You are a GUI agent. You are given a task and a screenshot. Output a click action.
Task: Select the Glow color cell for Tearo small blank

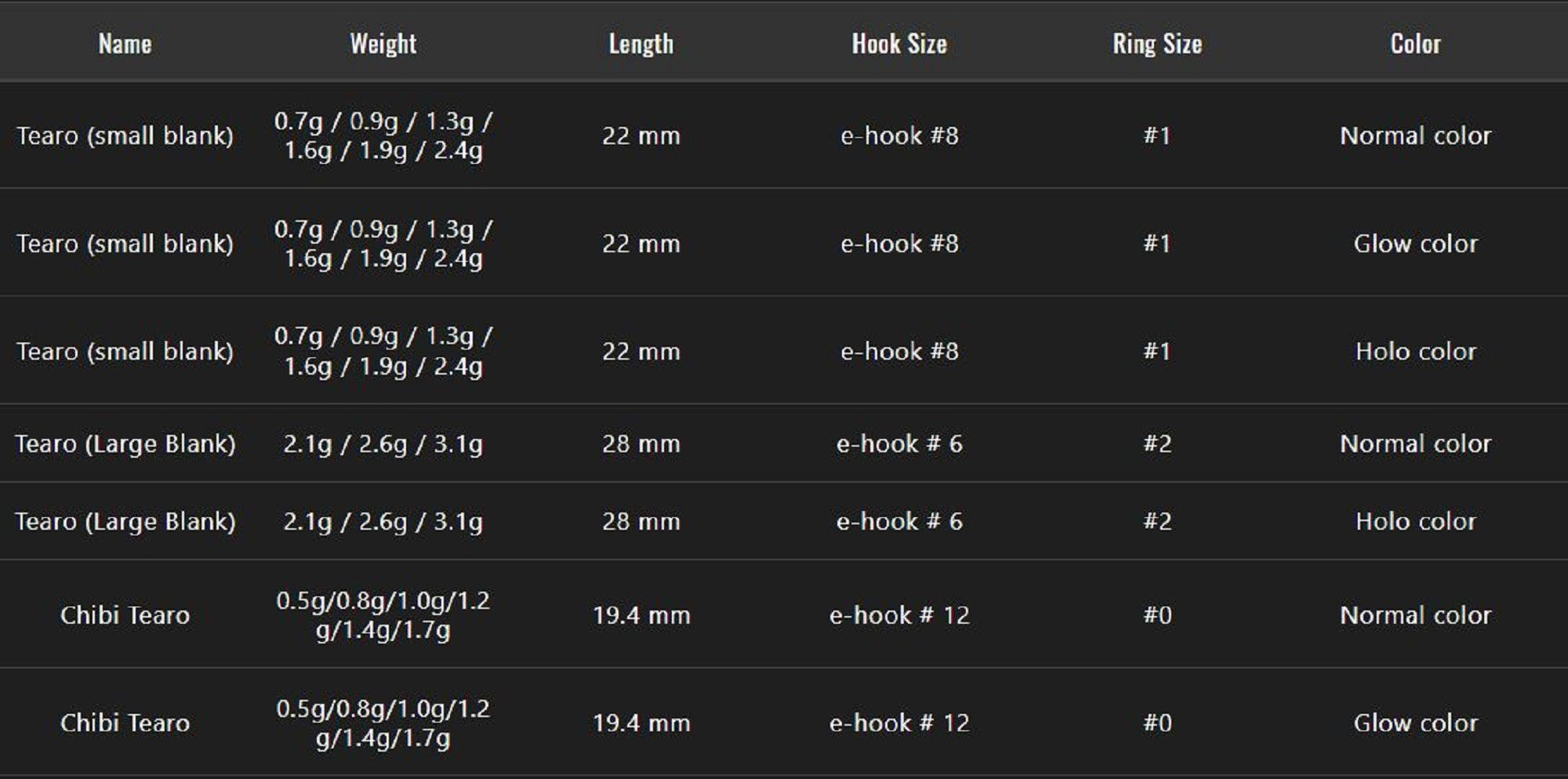click(1415, 244)
